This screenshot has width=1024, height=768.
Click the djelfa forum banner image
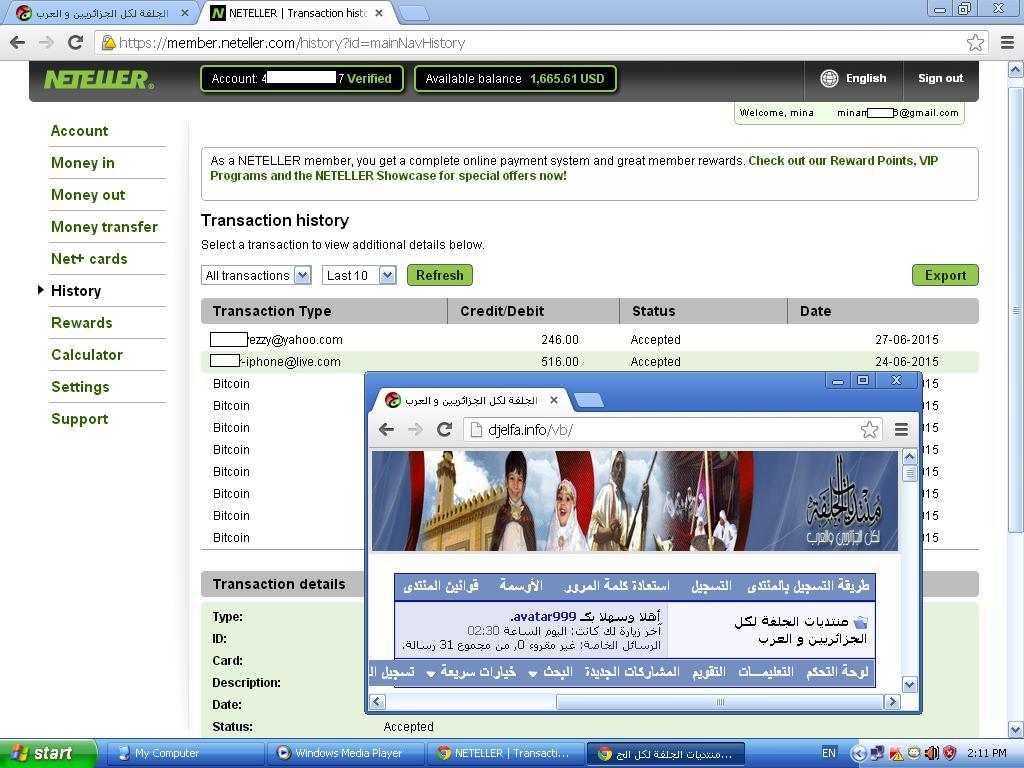click(x=635, y=501)
